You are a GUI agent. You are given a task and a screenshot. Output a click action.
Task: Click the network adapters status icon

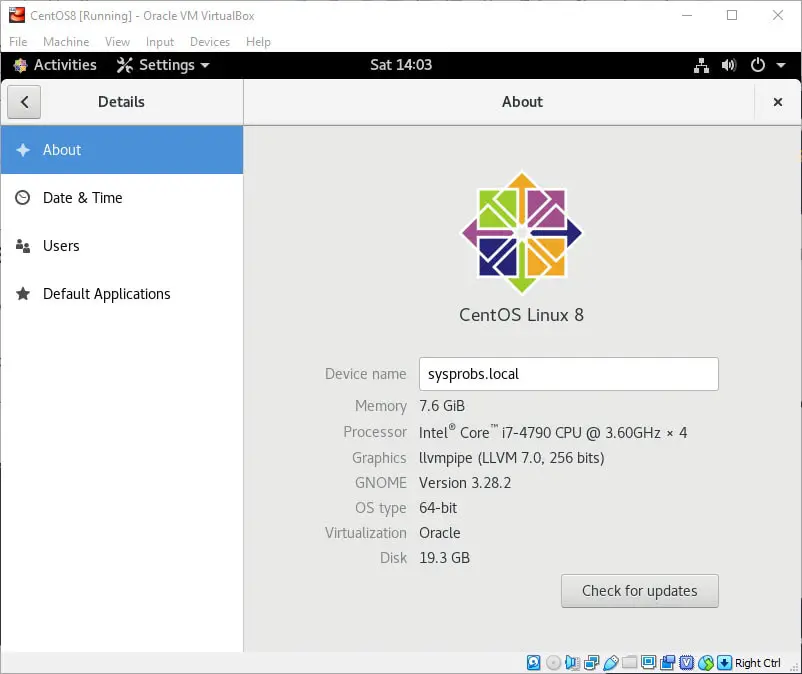(592, 663)
